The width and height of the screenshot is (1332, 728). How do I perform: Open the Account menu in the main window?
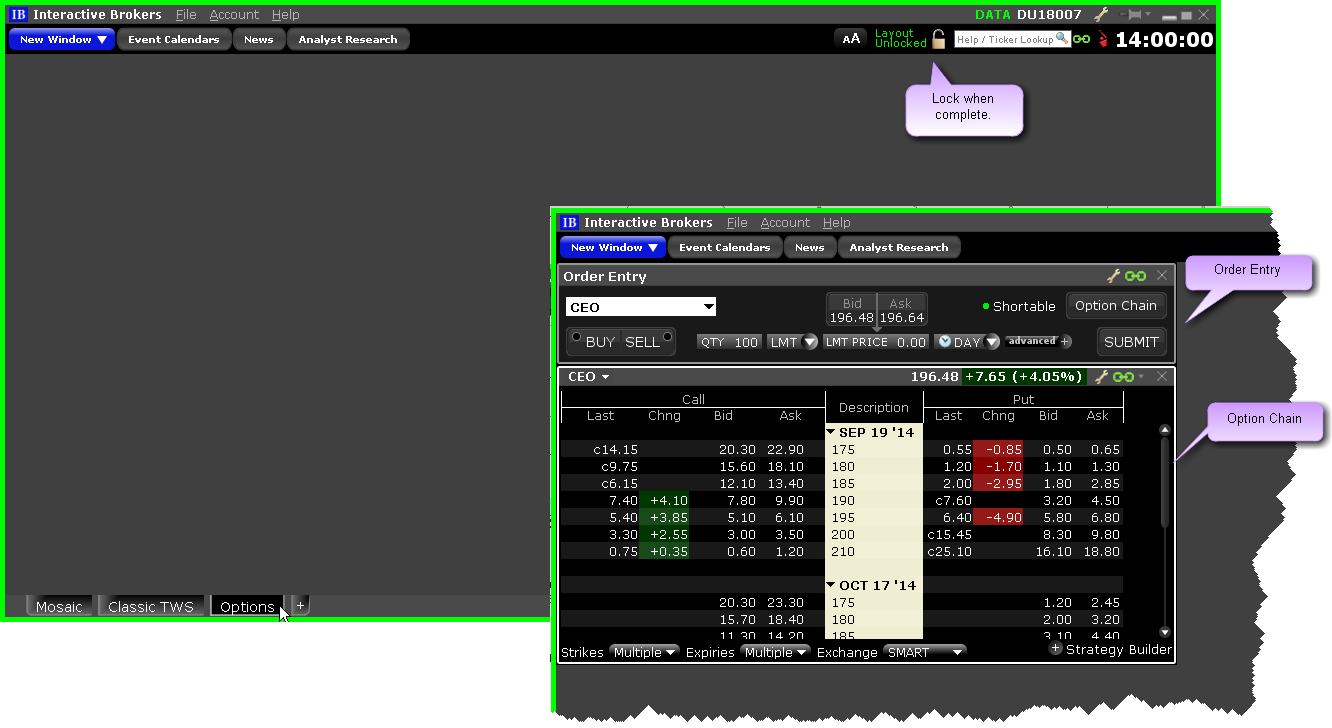pos(234,15)
